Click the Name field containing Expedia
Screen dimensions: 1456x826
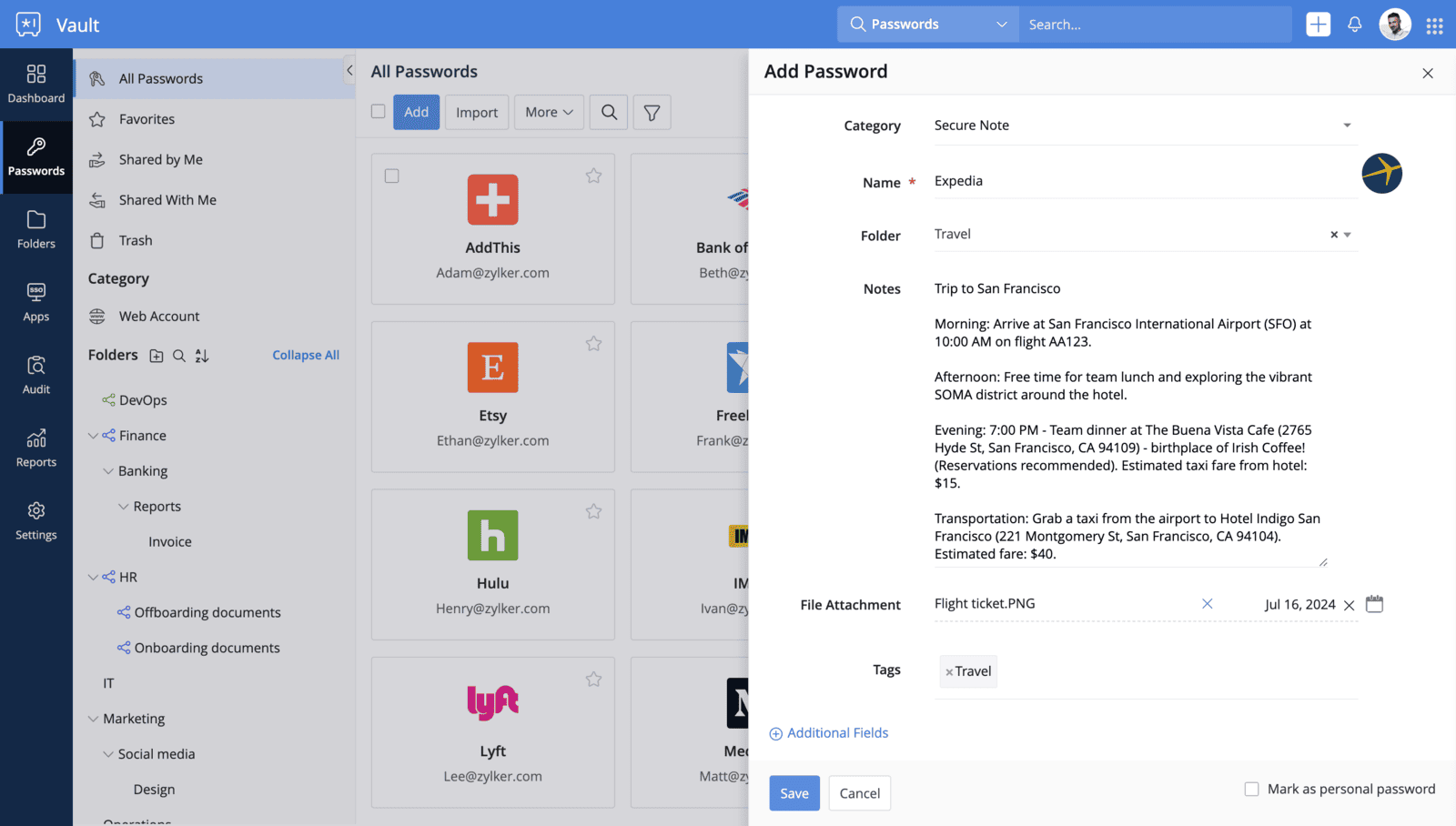(x=1145, y=181)
